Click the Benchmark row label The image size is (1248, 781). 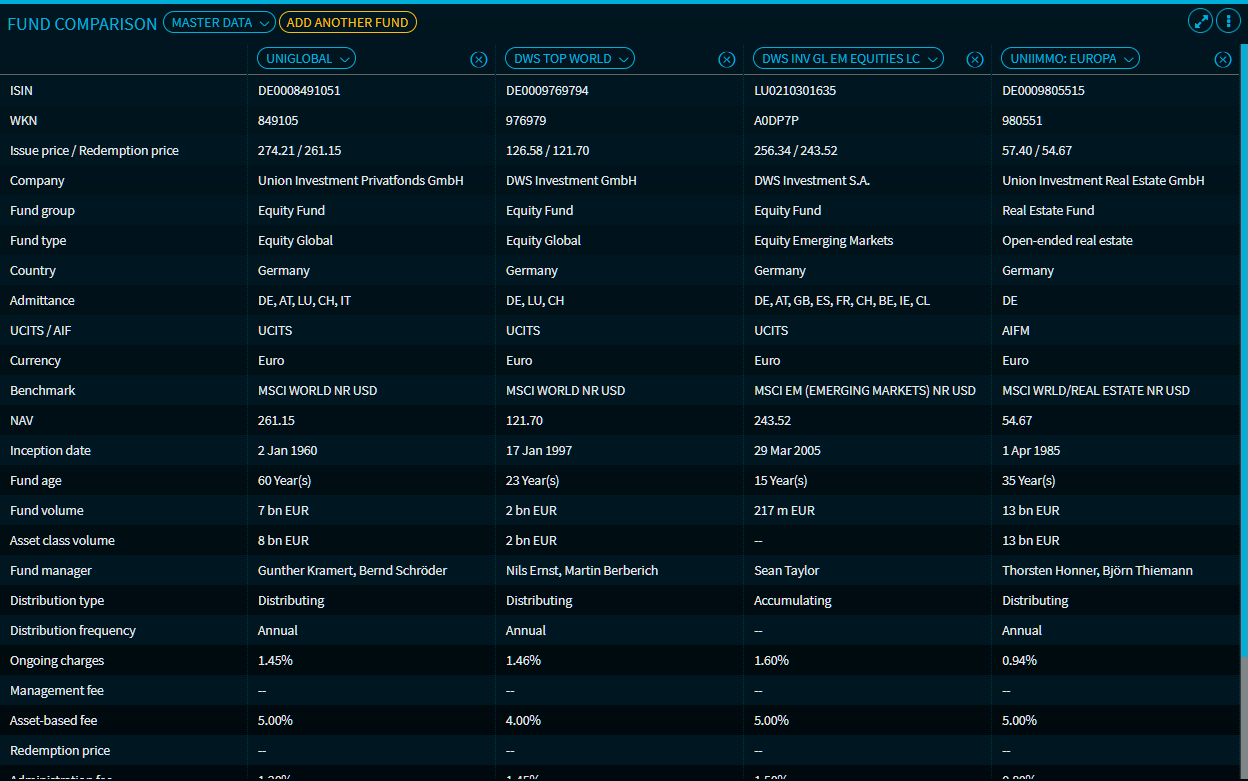43,391
